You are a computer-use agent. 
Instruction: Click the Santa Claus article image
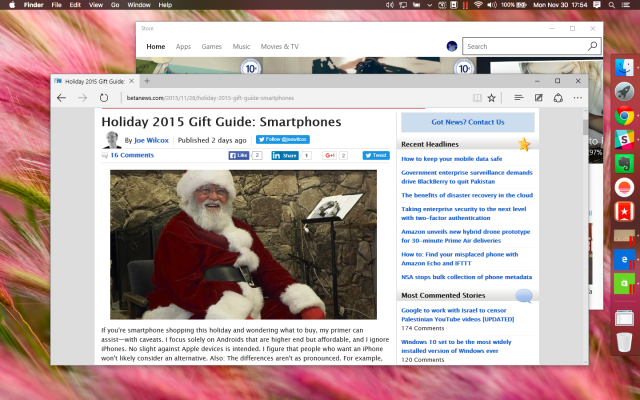tap(243, 244)
